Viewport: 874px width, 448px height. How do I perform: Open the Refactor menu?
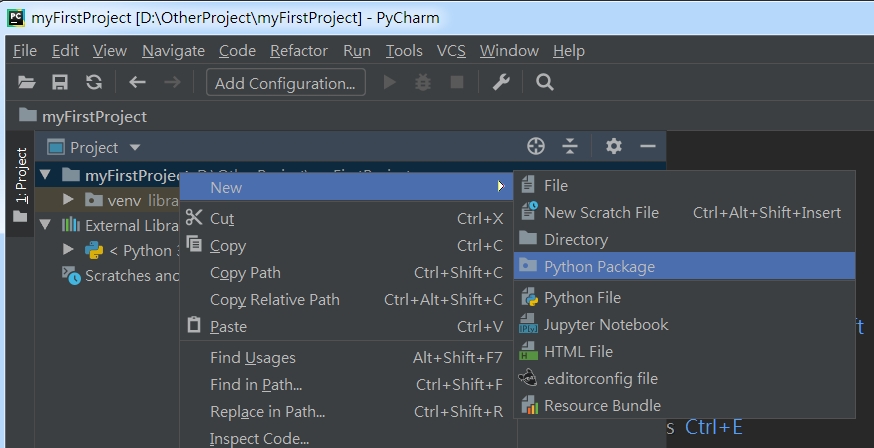(298, 51)
